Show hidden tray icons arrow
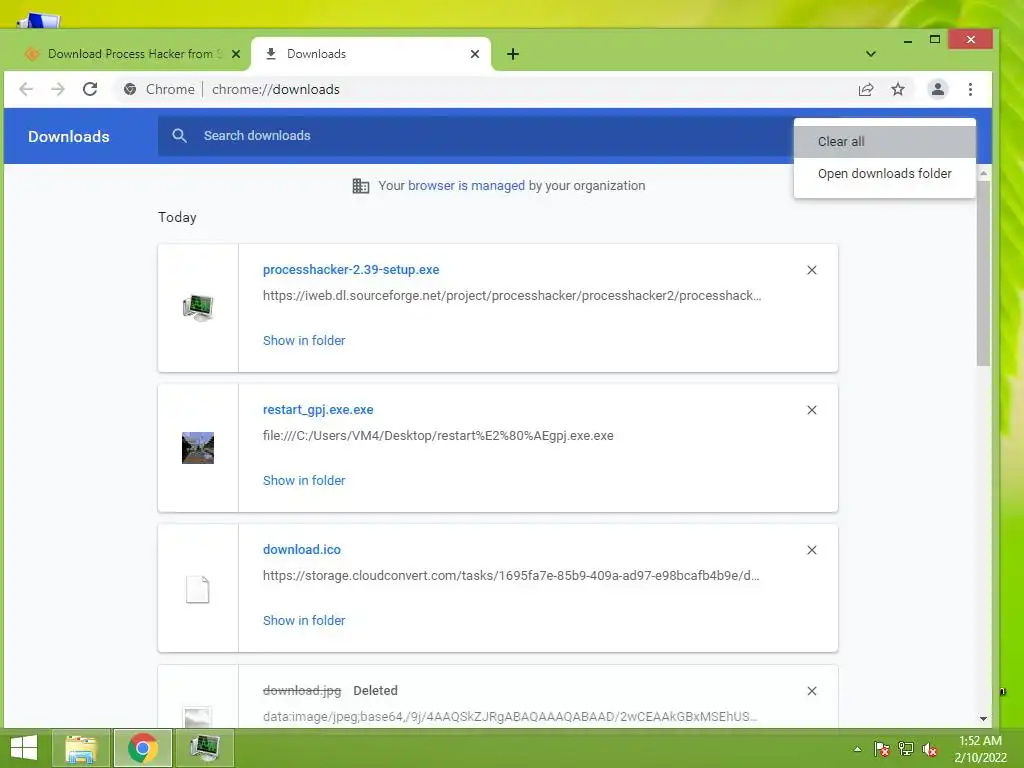The image size is (1024, 768). click(857, 750)
